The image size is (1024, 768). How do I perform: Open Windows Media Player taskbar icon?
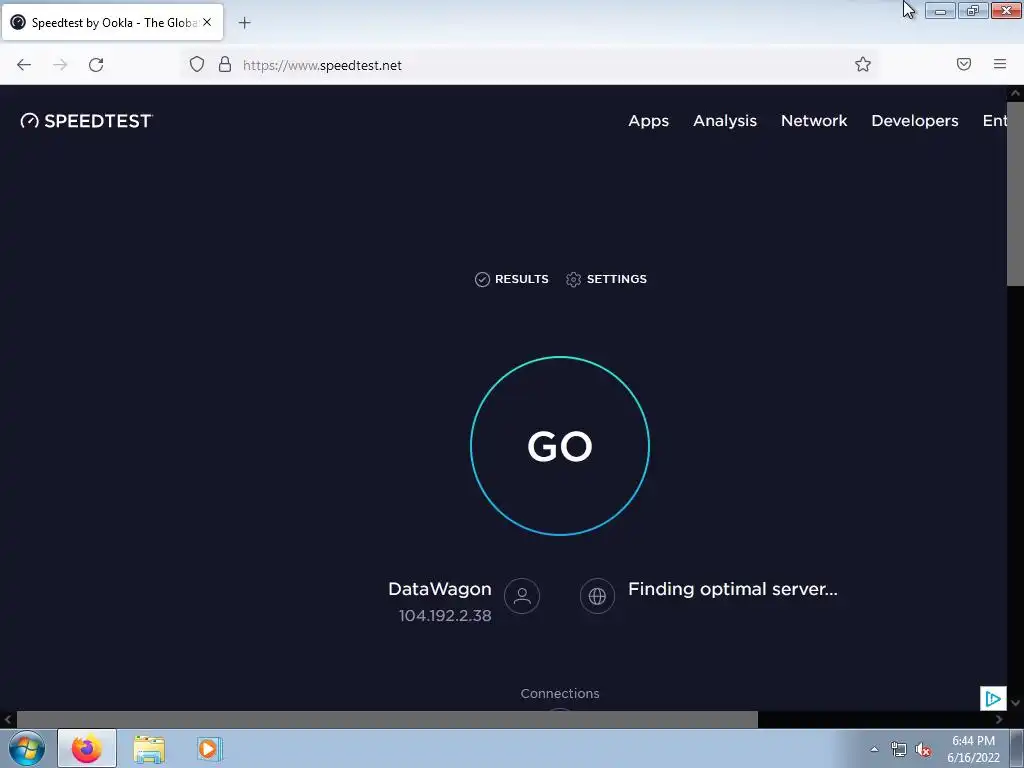click(210, 748)
